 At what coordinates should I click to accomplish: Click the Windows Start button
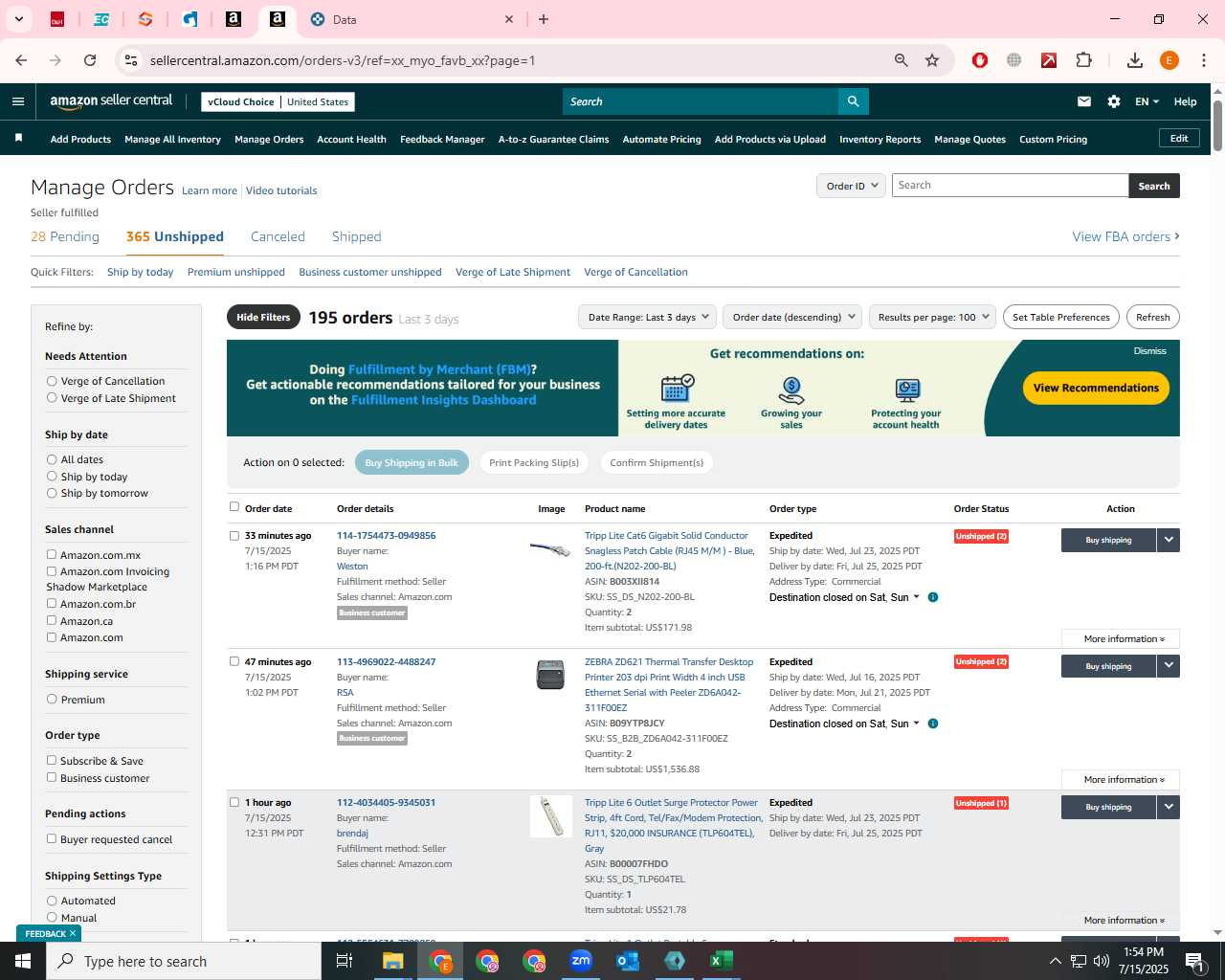[23, 961]
